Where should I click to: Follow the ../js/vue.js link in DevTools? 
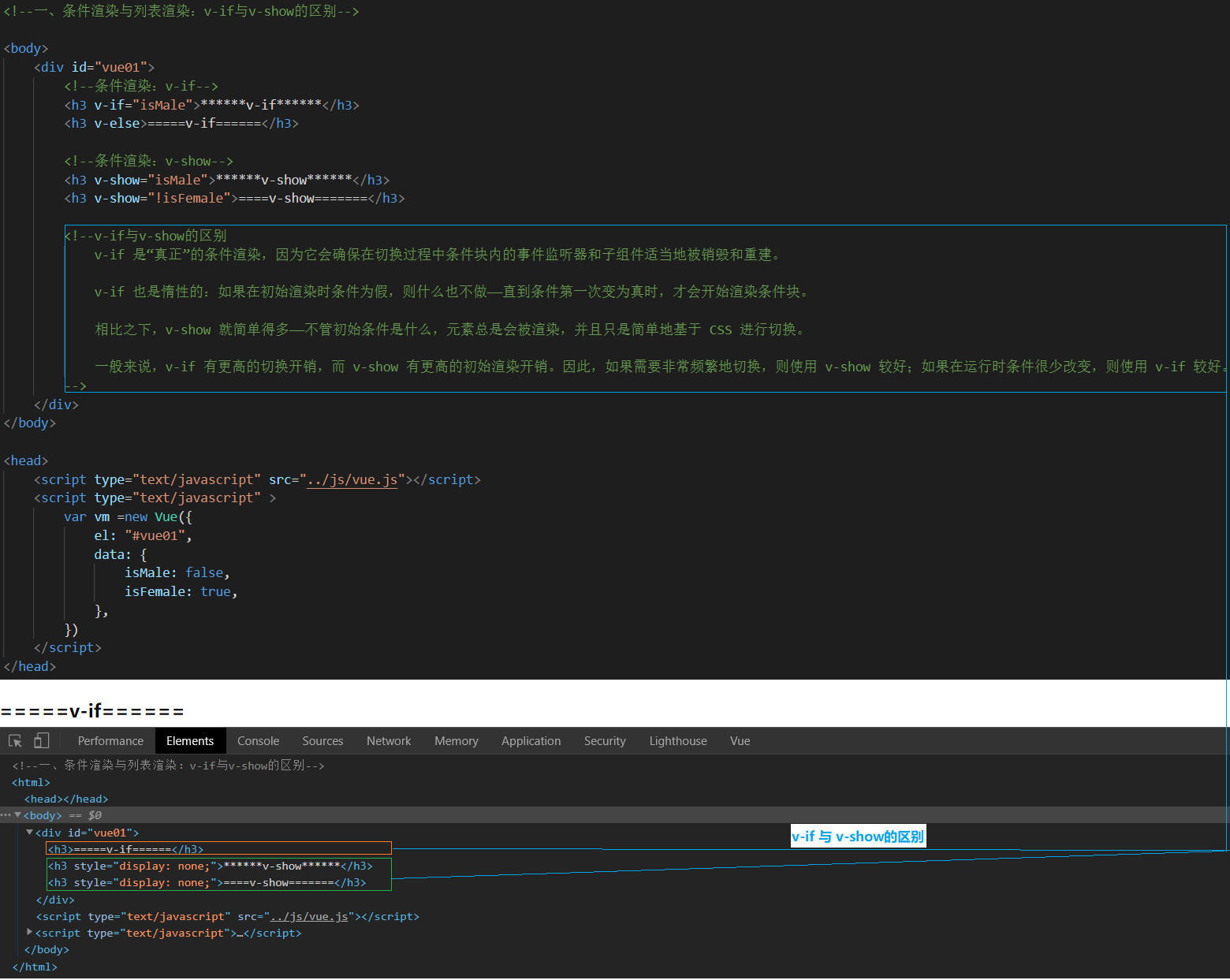click(309, 917)
